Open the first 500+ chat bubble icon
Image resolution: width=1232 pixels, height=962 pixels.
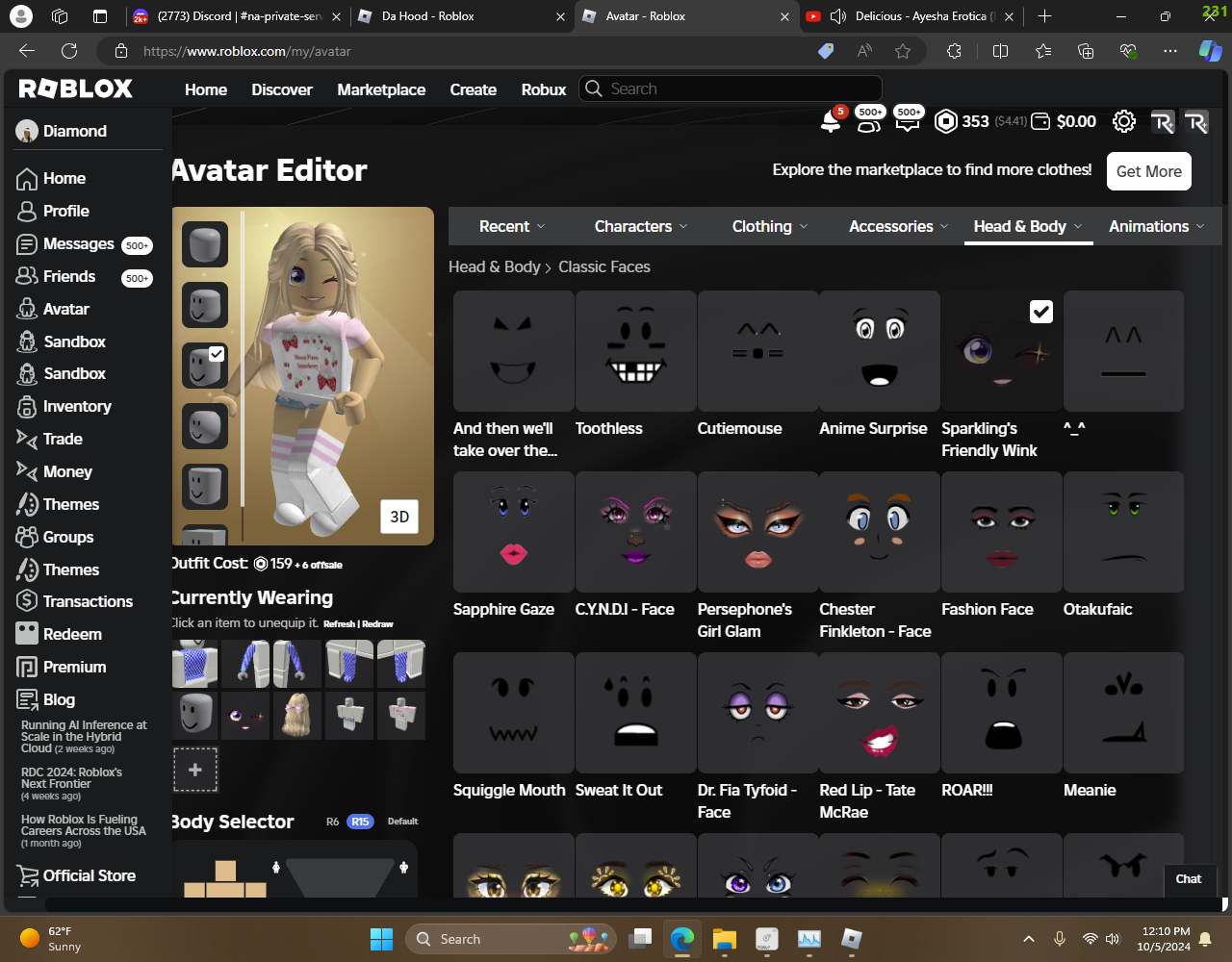click(x=870, y=119)
